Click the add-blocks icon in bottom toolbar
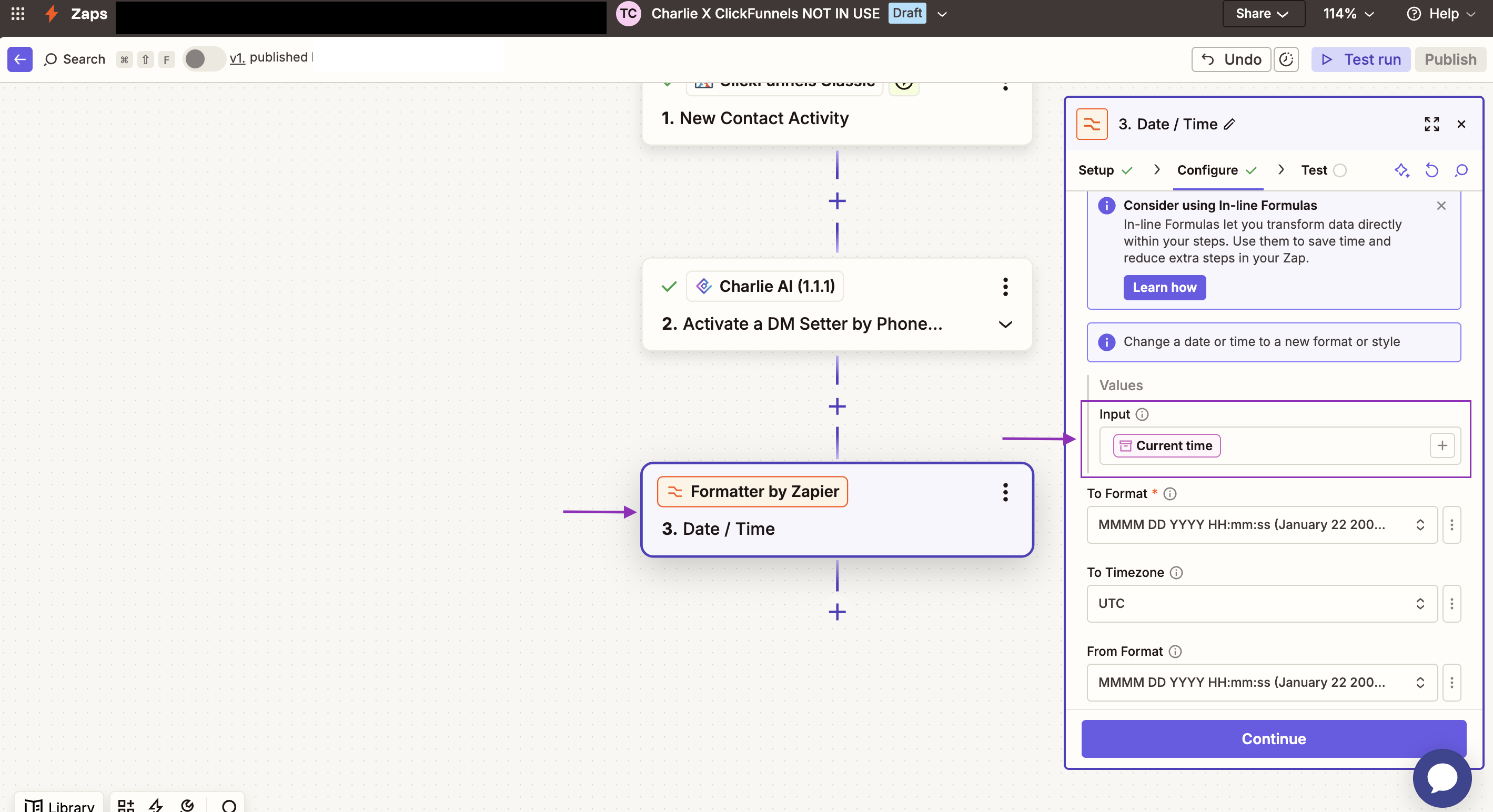This screenshot has width=1493, height=812. pyautogui.click(x=126, y=806)
